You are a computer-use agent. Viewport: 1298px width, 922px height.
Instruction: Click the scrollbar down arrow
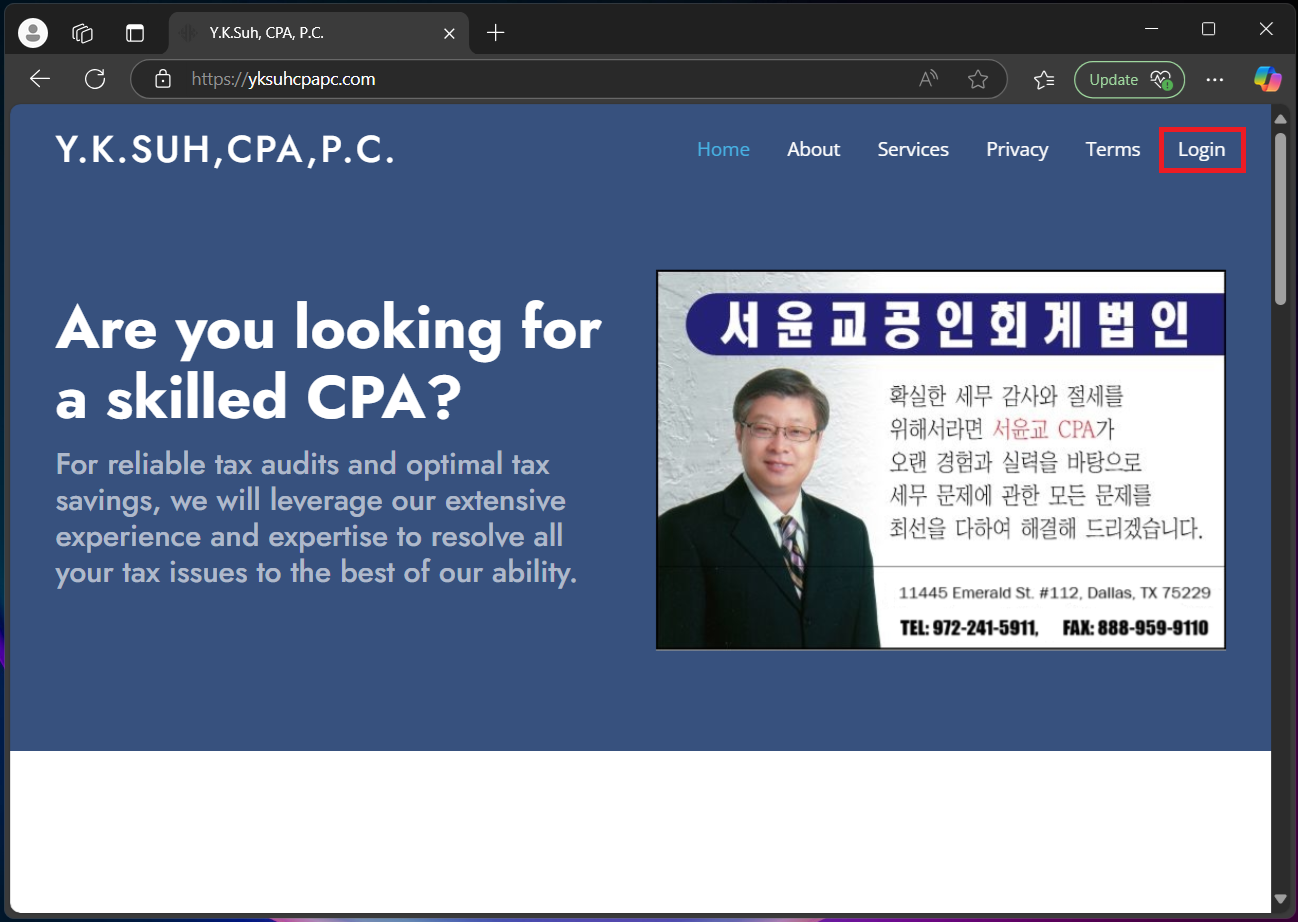tap(1280, 899)
